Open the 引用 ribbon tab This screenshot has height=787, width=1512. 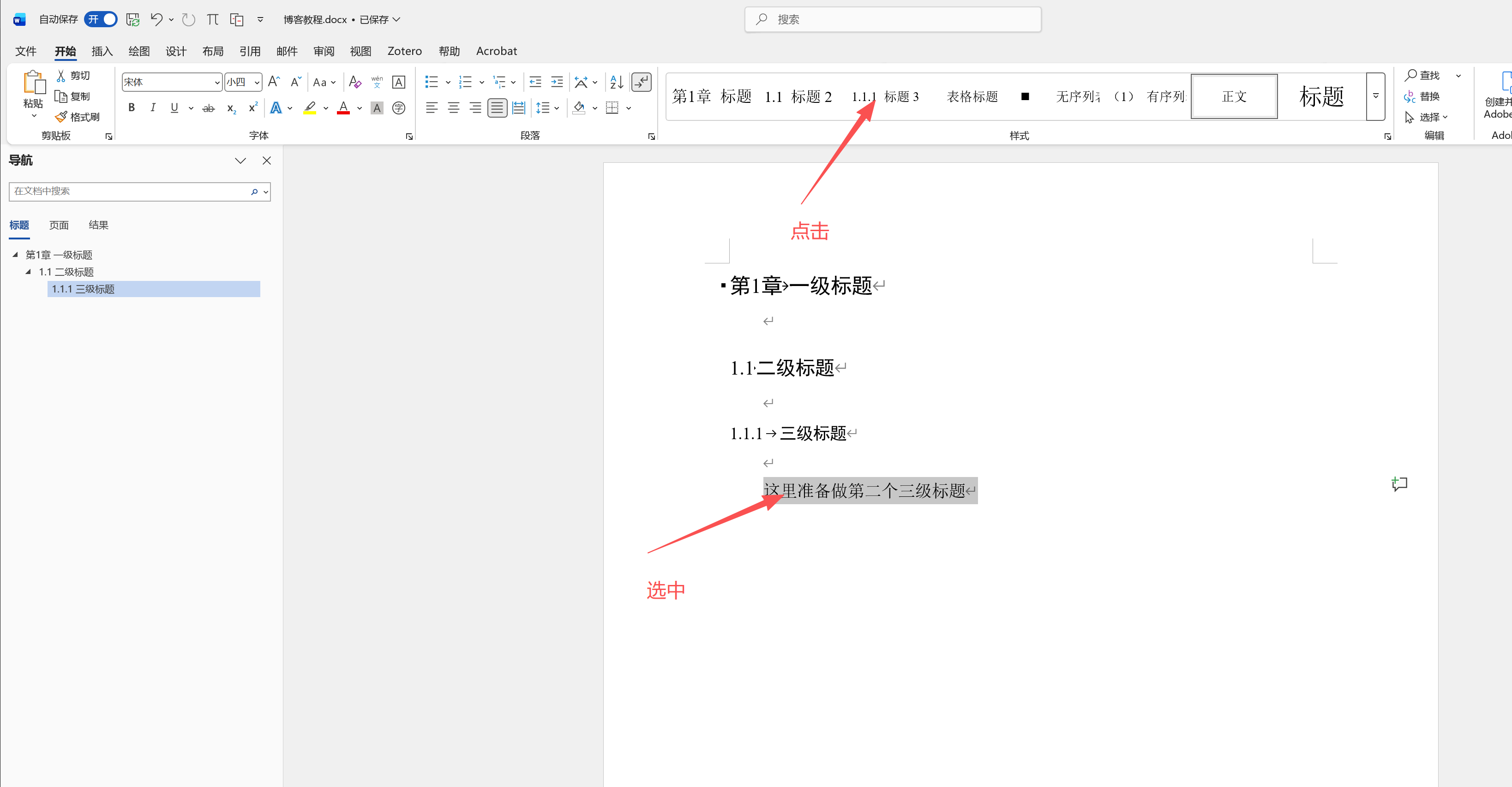(x=249, y=51)
